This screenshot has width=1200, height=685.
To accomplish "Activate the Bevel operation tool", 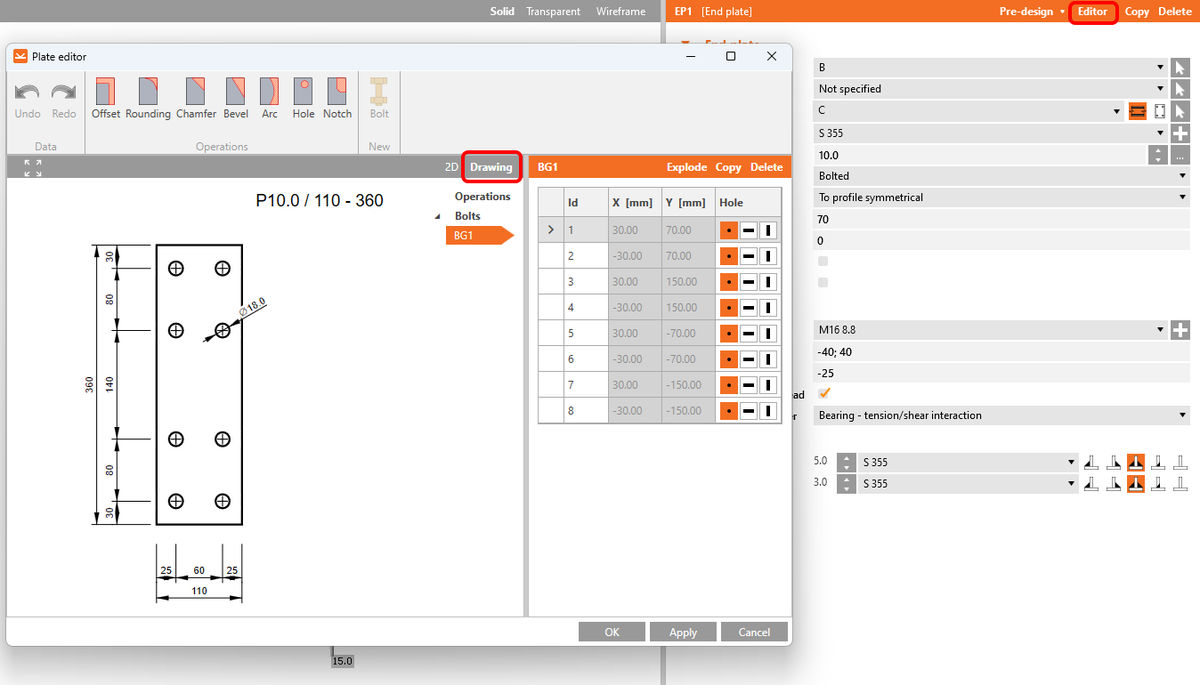I will pos(235,98).
